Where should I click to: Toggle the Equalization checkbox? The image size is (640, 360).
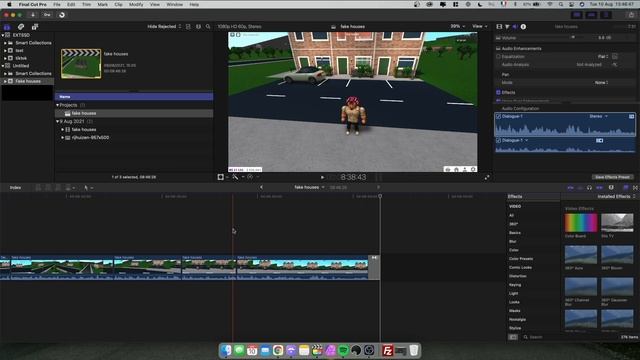point(498,57)
